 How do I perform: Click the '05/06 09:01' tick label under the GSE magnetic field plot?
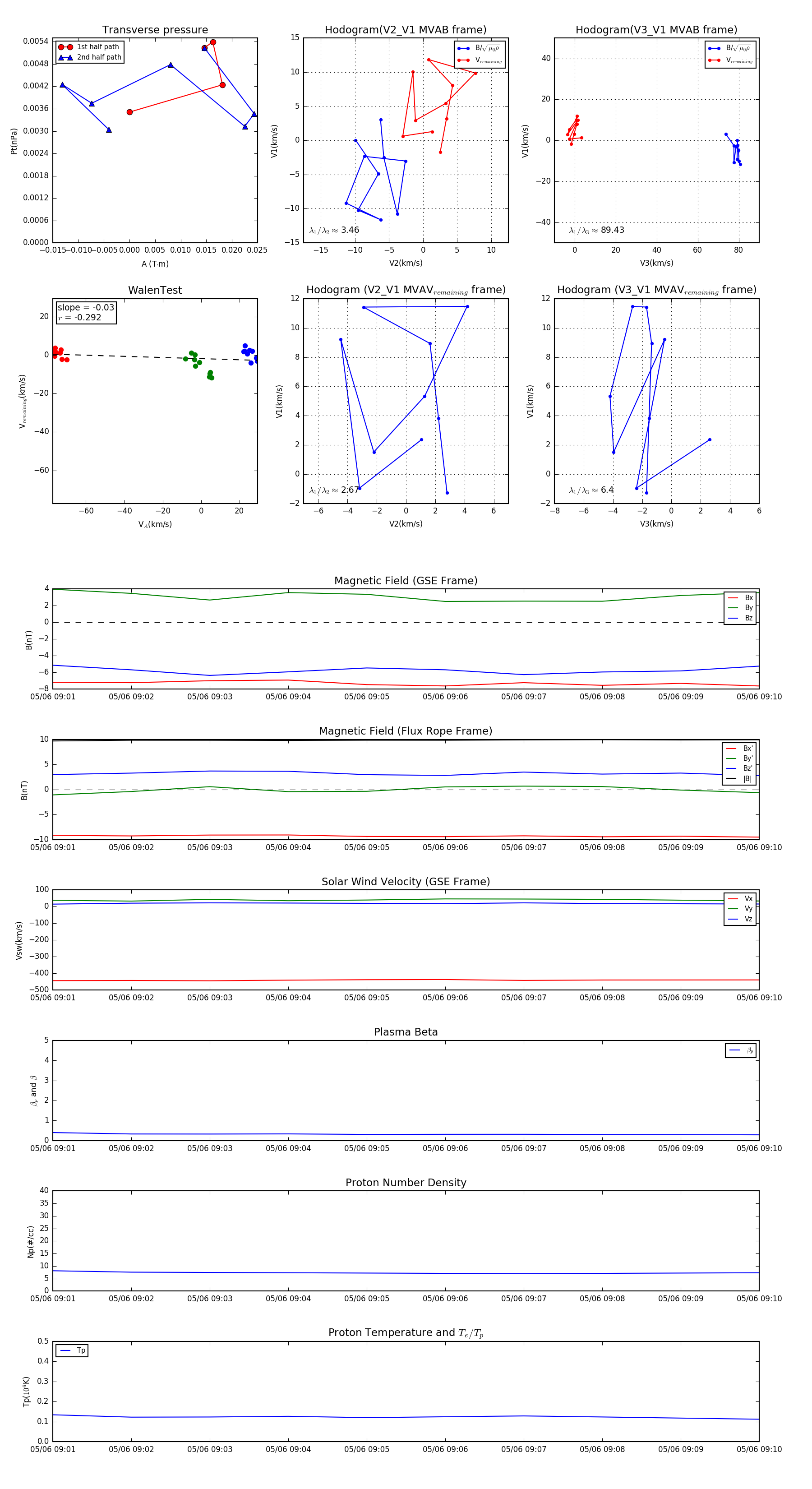53,697
